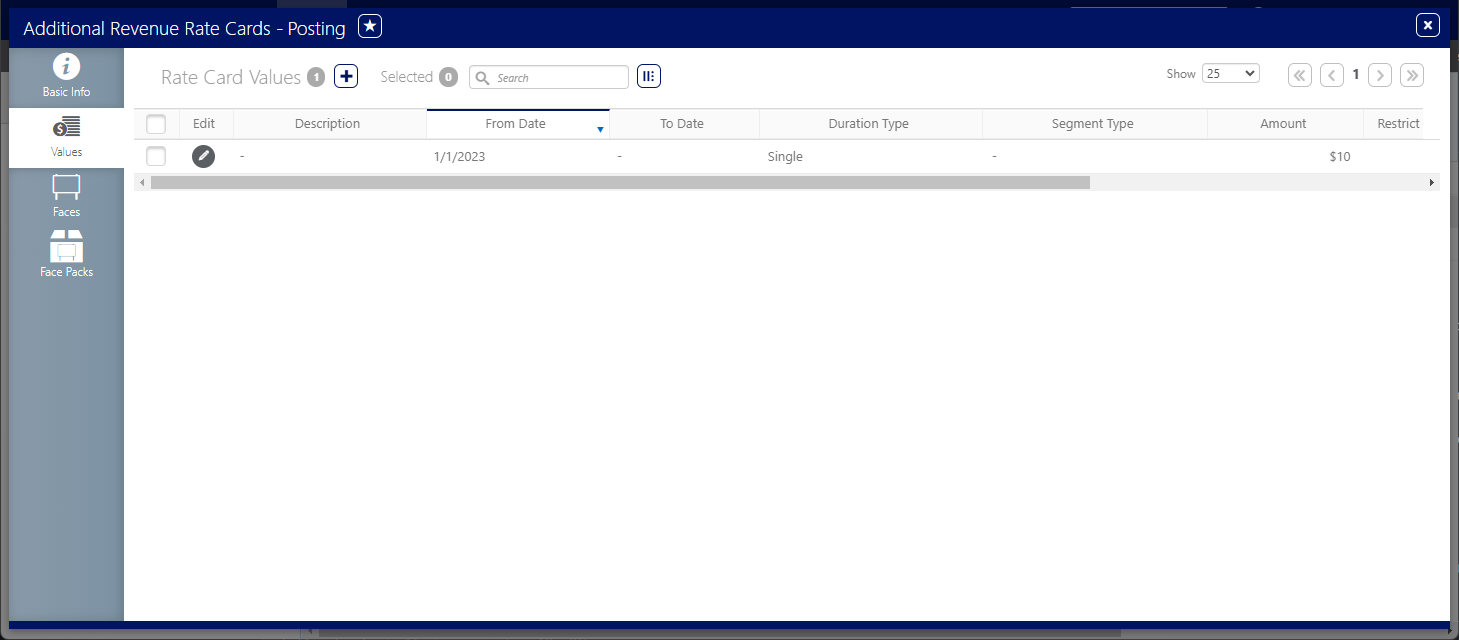Click the current page number 1
The width and height of the screenshot is (1459, 640).
pos(1356,75)
